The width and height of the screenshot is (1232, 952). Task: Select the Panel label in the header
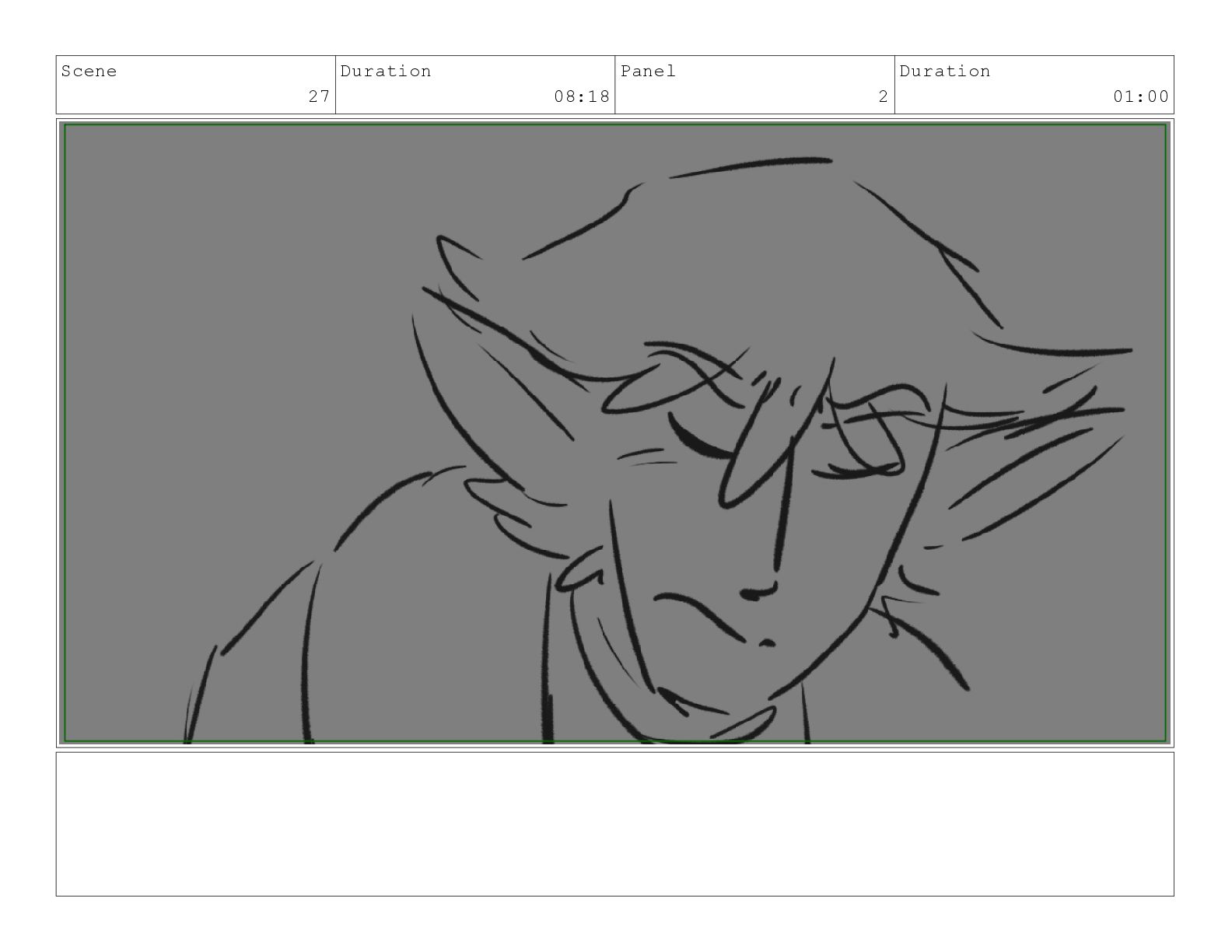648,72
